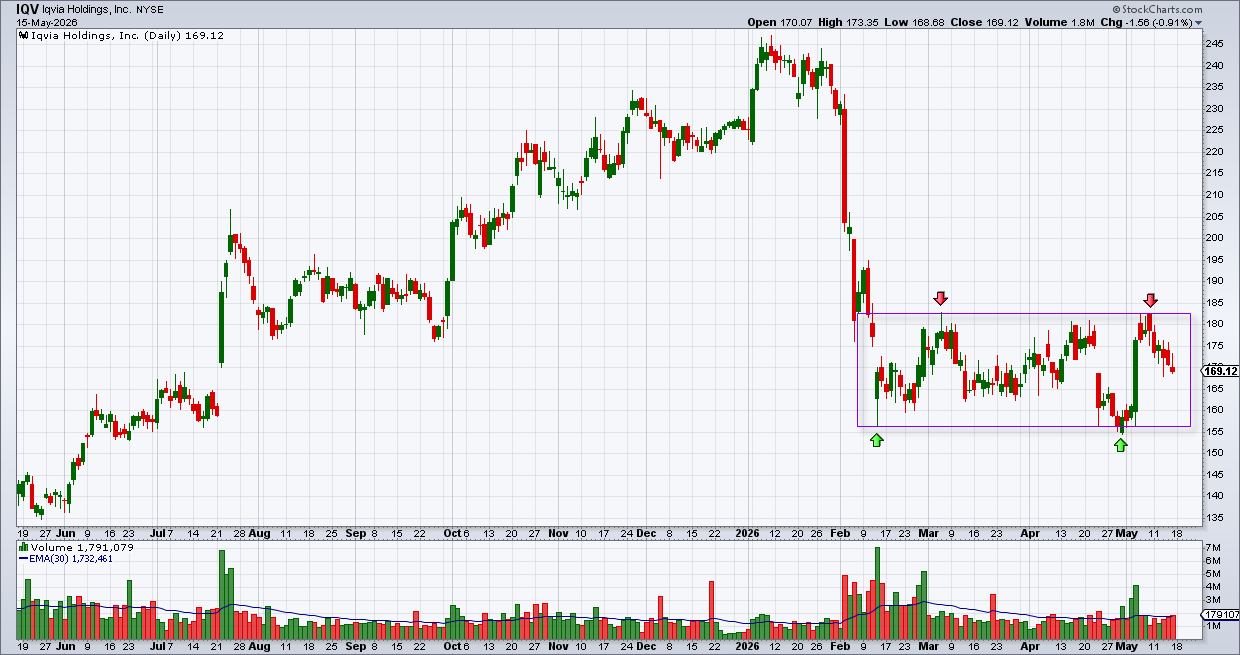
Task: Click the 245 price axis label
Action: (1212, 44)
